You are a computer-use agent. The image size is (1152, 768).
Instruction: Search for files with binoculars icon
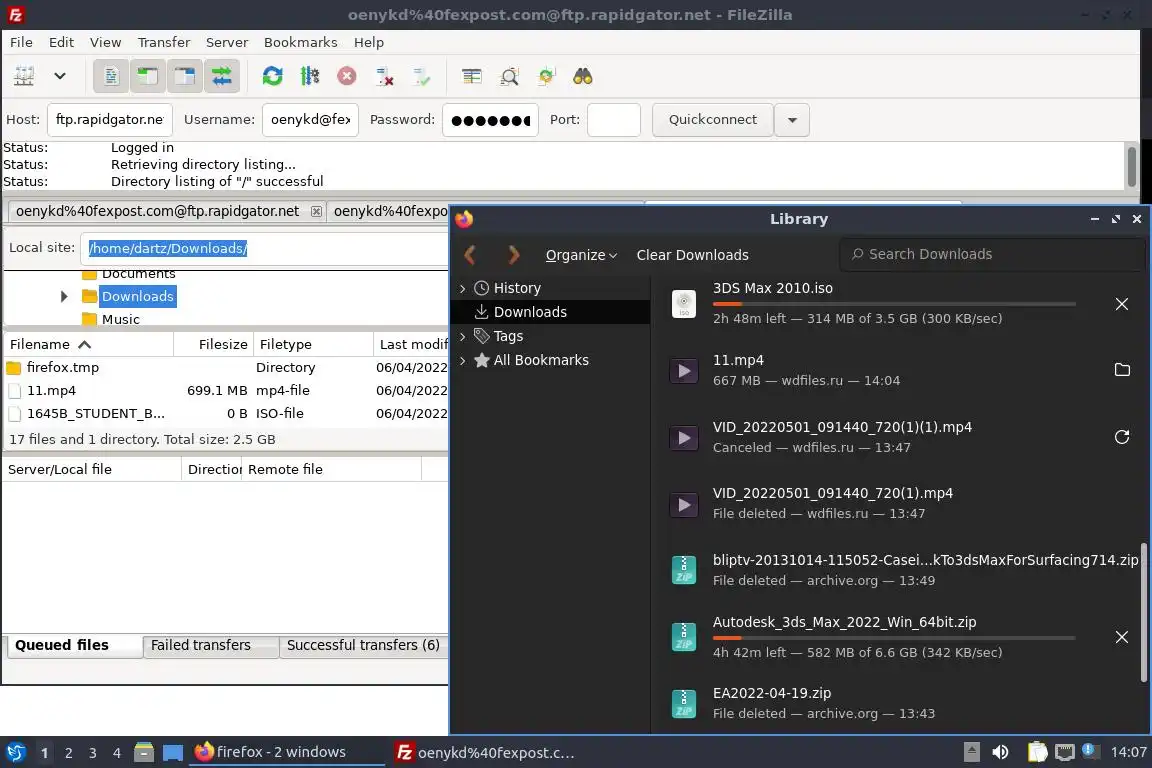[x=583, y=76]
